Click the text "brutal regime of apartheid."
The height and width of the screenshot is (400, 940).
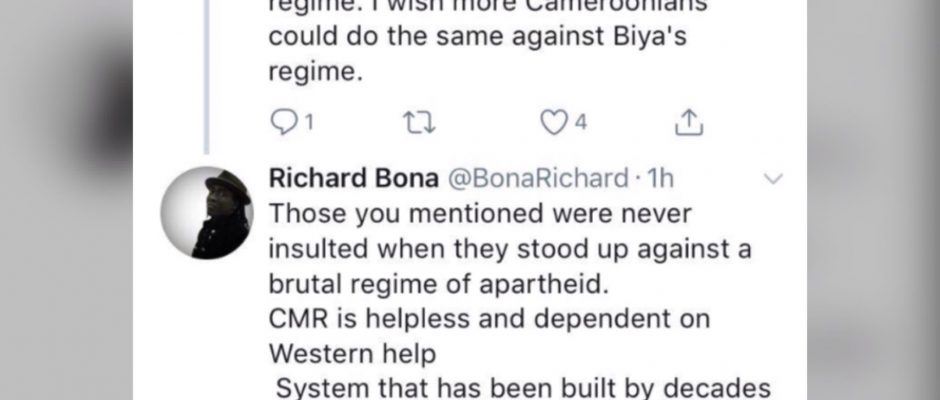(x=439, y=283)
